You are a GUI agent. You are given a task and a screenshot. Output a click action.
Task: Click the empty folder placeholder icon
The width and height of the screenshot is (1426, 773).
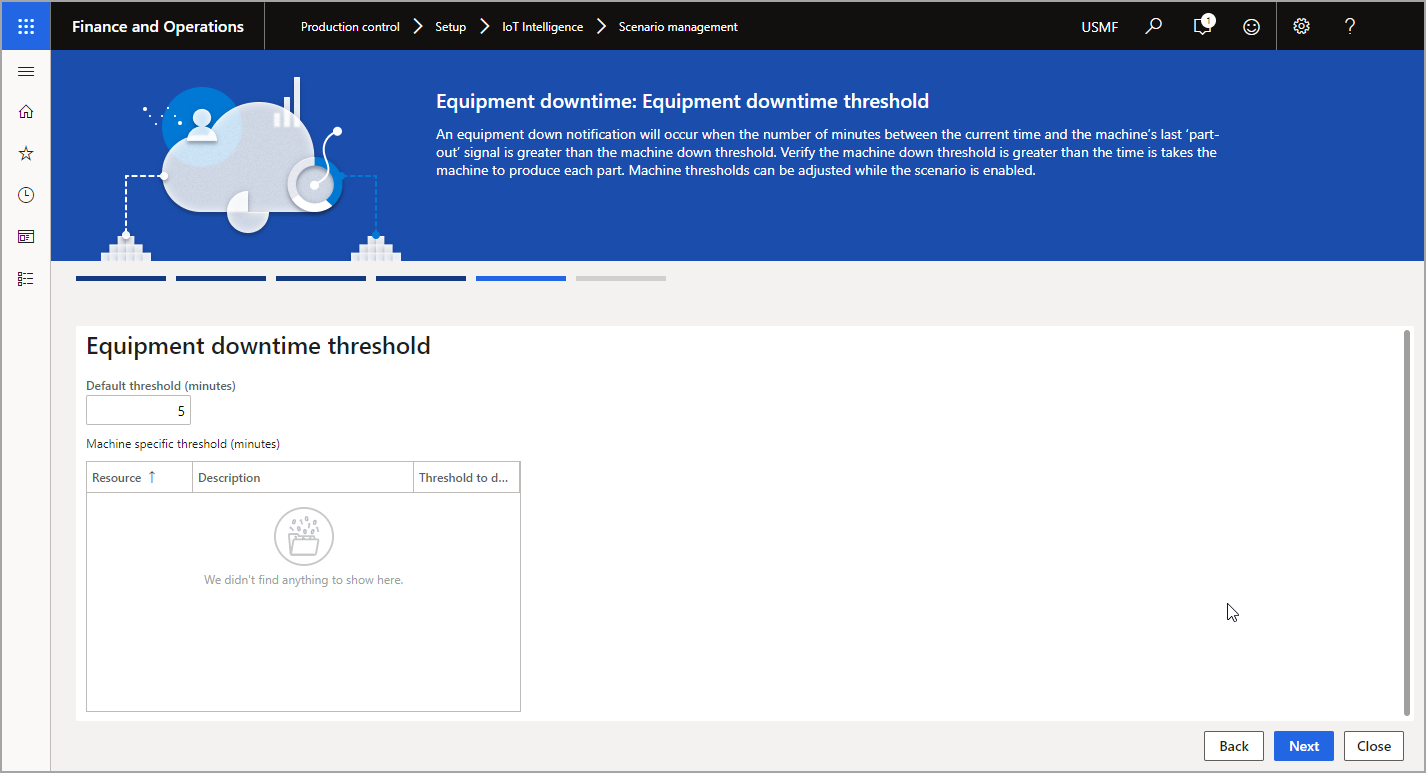[x=303, y=538]
